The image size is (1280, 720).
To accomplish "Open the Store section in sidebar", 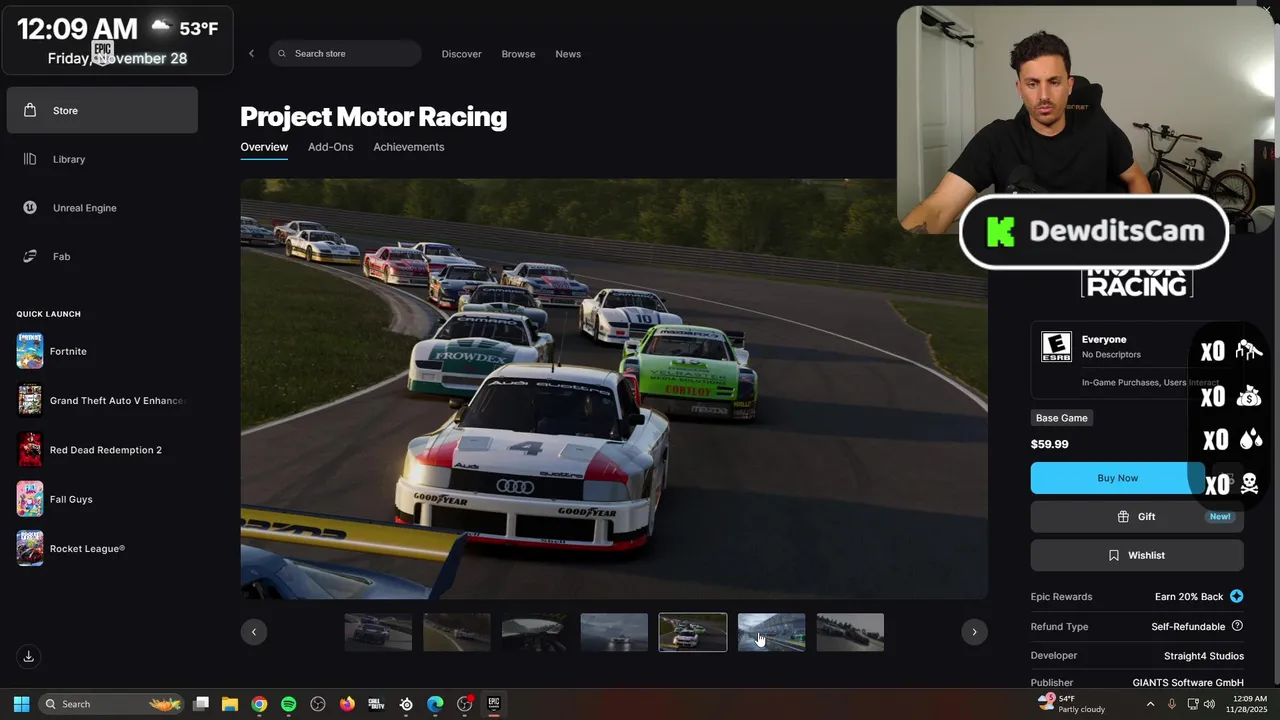I will (102, 110).
